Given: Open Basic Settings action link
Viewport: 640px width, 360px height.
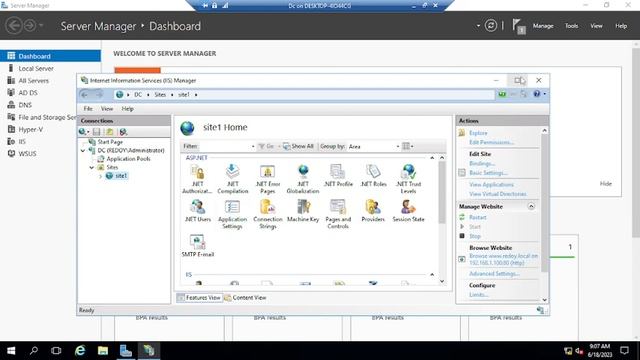Looking at the screenshot, I should pos(489,173).
